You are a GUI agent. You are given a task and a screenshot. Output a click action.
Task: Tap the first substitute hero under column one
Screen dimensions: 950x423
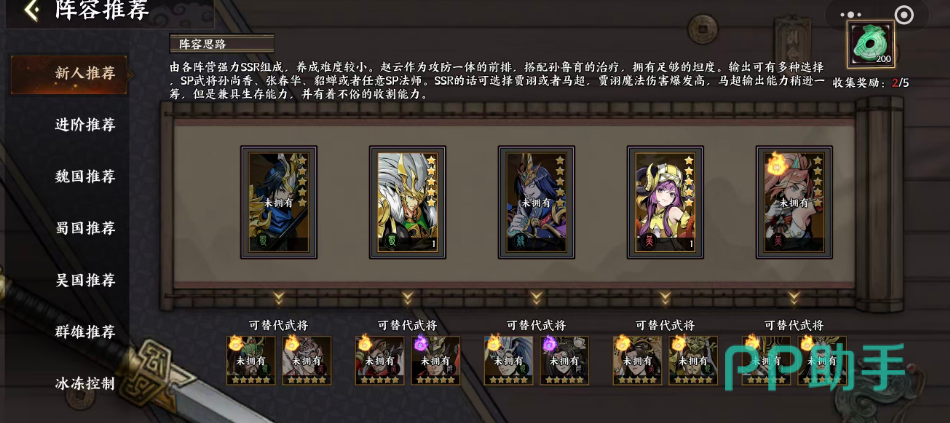[250, 361]
